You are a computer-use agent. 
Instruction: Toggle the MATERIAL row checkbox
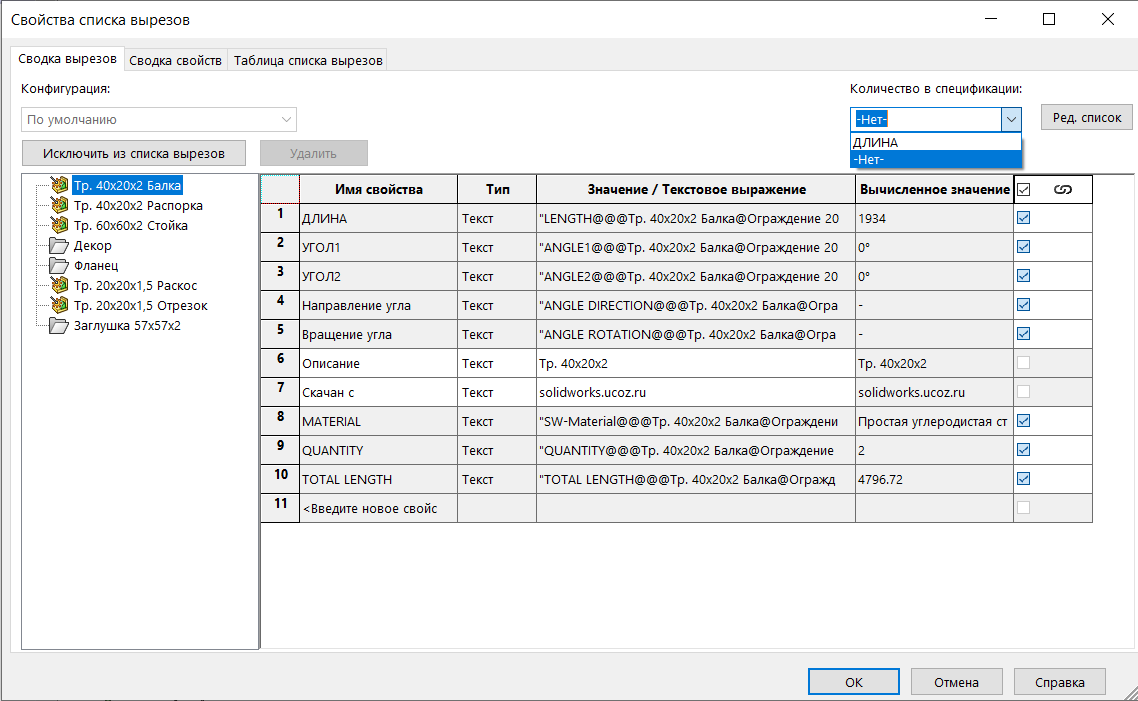point(1024,421)
